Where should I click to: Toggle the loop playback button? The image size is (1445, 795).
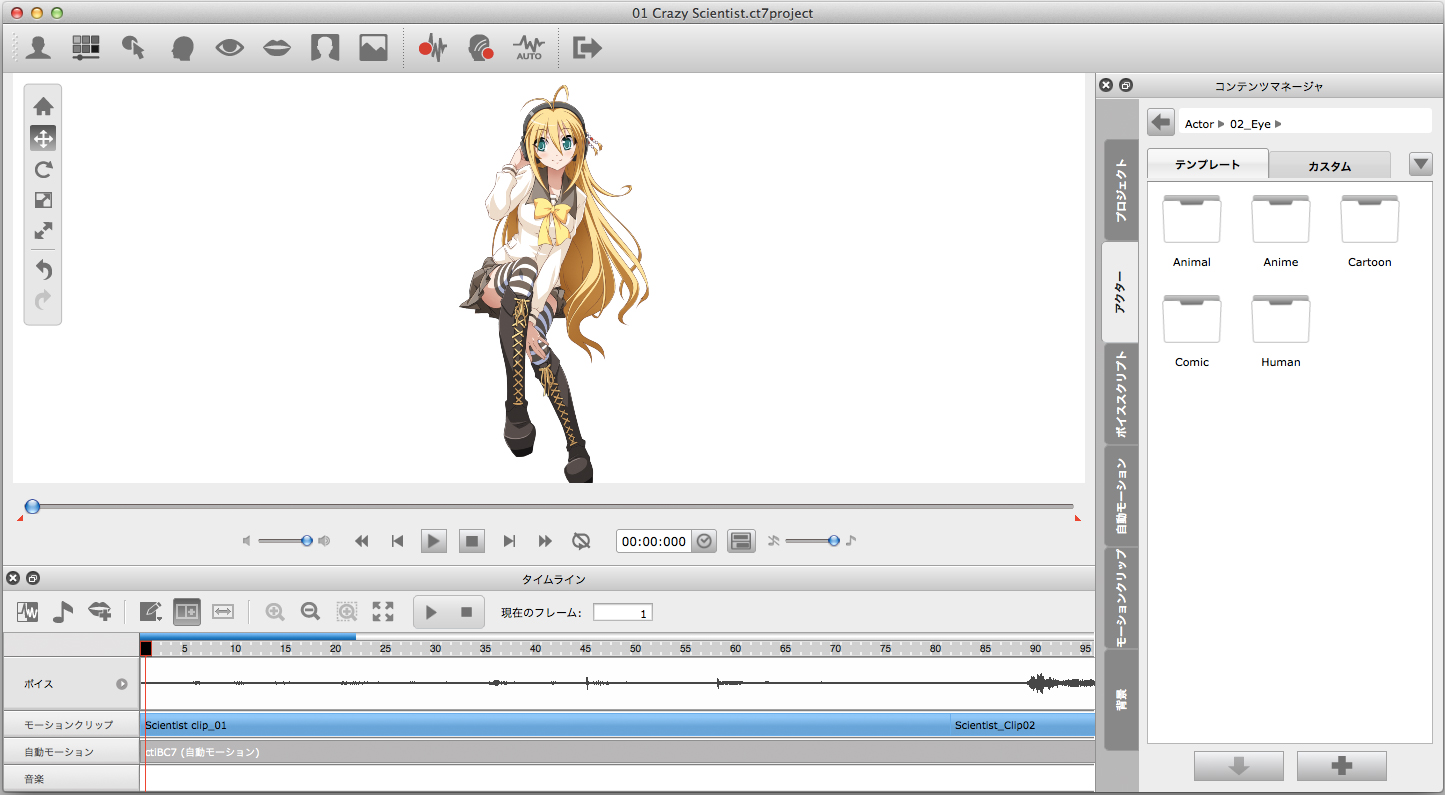click(x=581, y=541)
